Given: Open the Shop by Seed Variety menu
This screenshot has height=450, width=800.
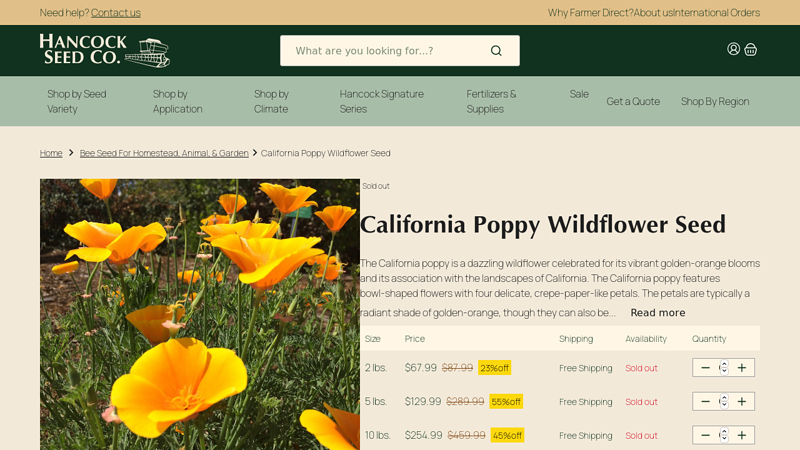Looking at the screenshot, I should [77, 101].
